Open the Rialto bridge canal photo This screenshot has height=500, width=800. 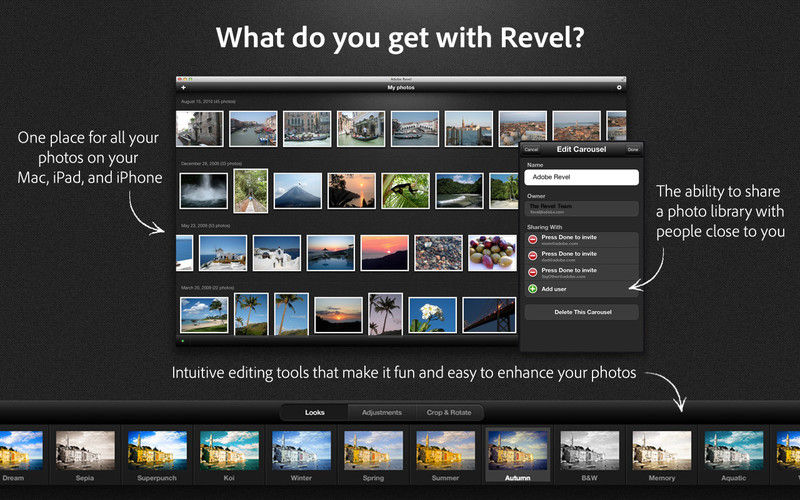coord(415,129)
